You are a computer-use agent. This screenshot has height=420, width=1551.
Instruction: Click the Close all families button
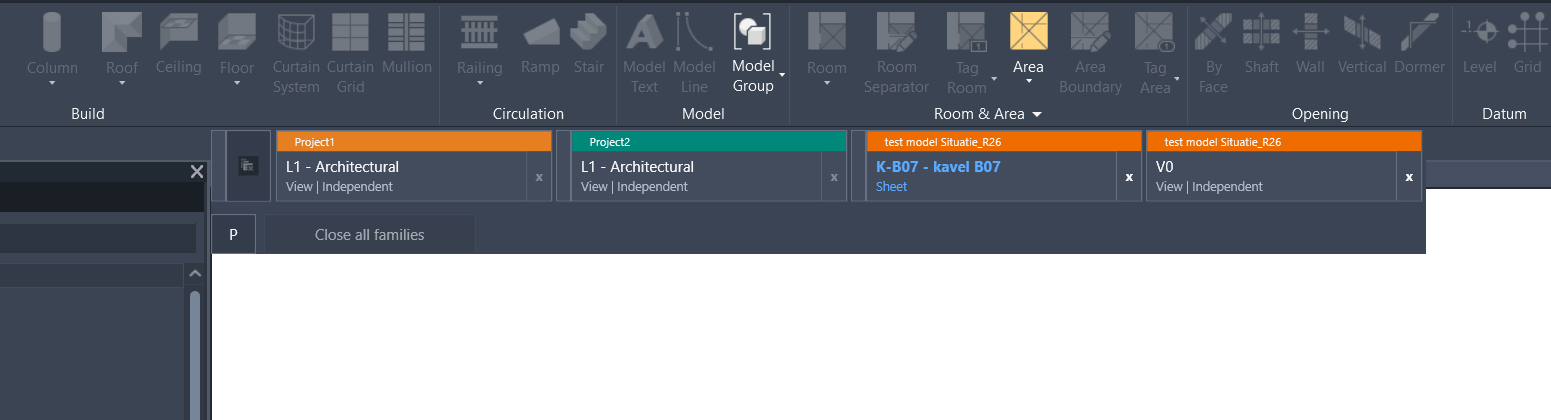[x=369, y=235]
